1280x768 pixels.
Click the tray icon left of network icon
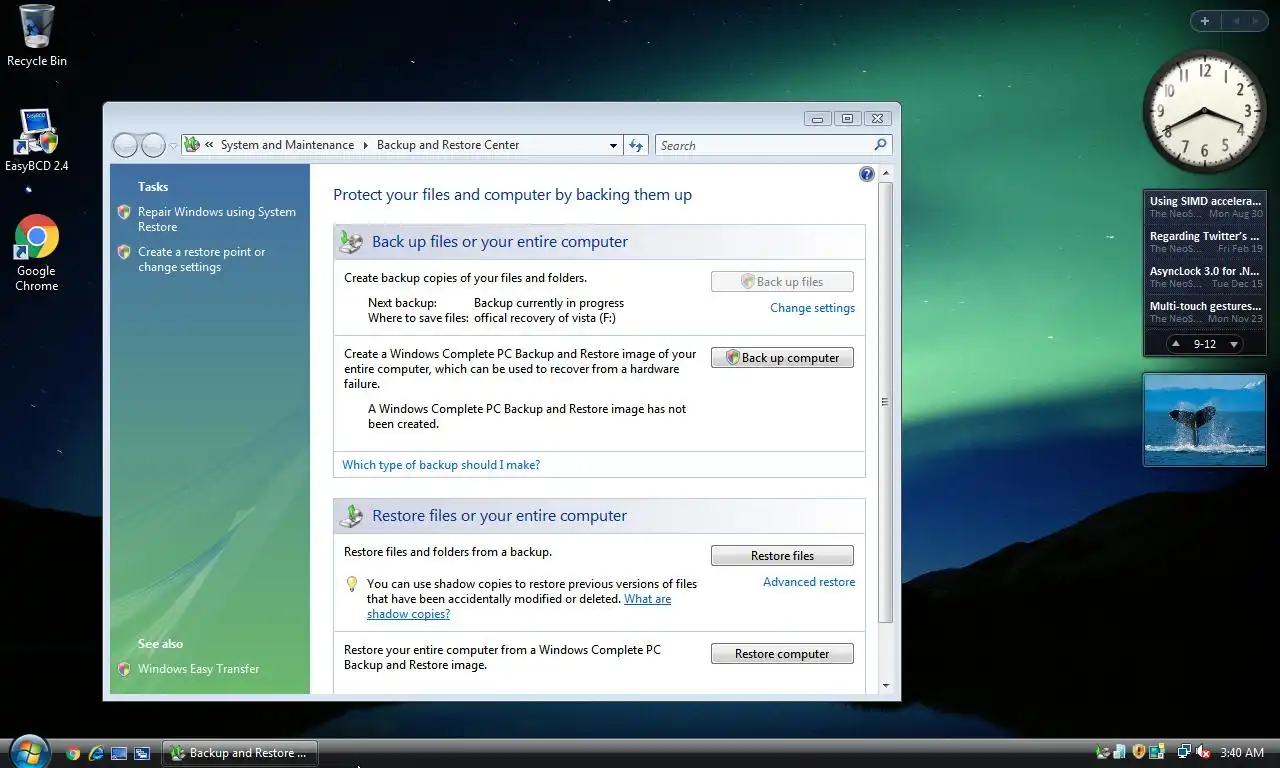(x=1157, y=752)
